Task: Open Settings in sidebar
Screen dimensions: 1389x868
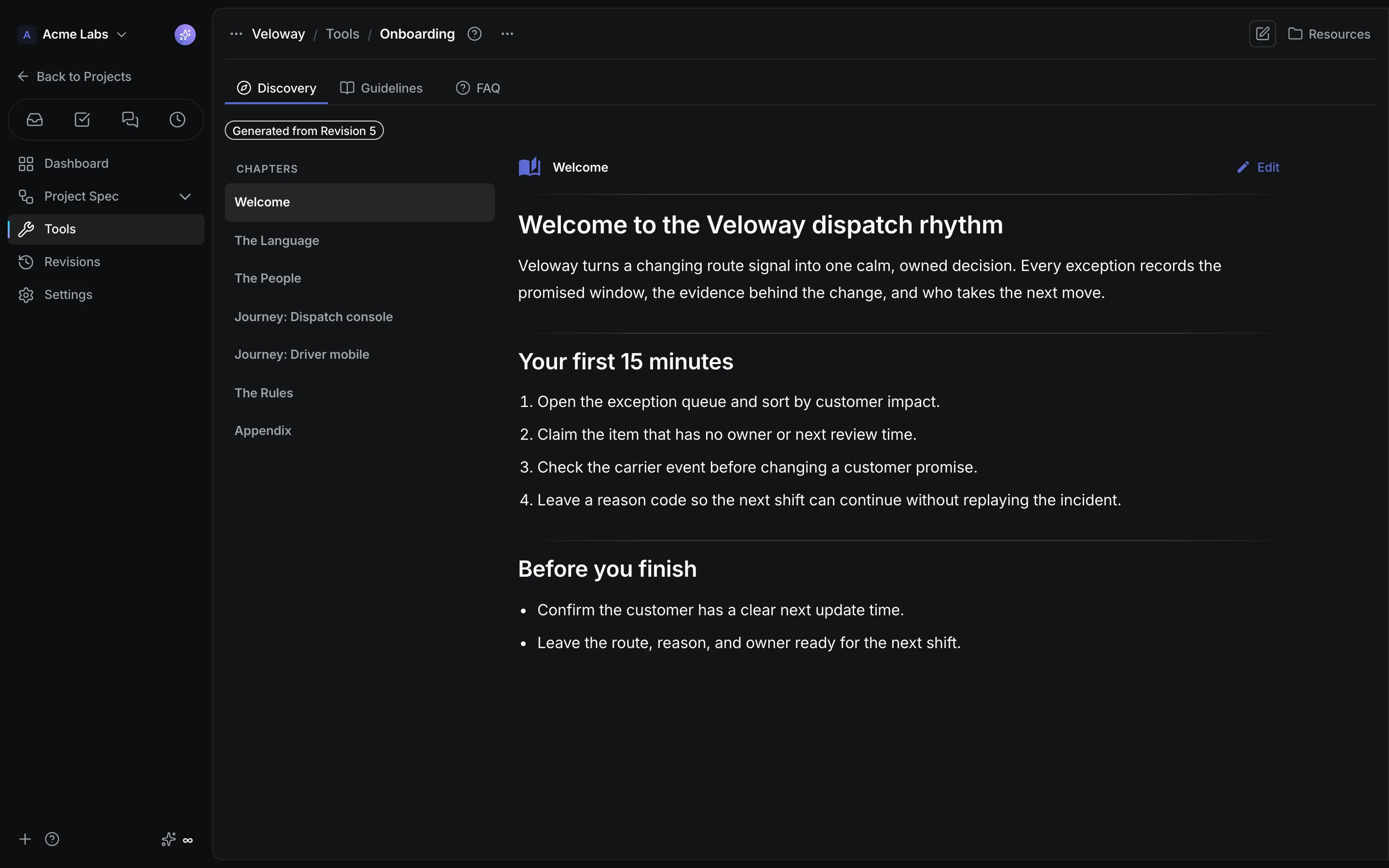Action: tap(106, 295)
